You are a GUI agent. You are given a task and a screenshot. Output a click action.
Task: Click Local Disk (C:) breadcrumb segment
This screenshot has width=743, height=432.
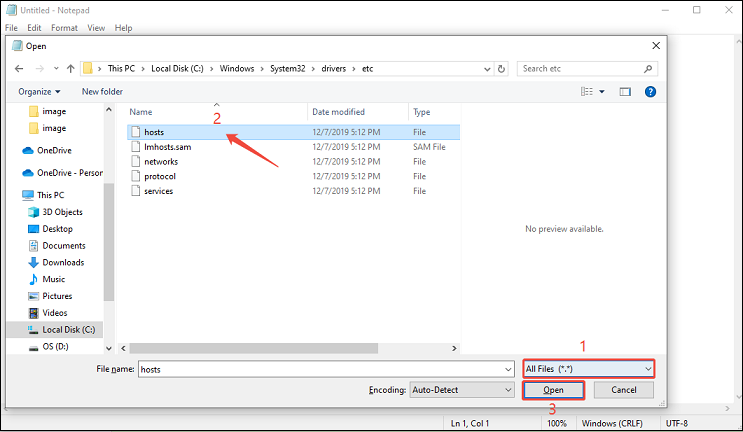[177, 69]
